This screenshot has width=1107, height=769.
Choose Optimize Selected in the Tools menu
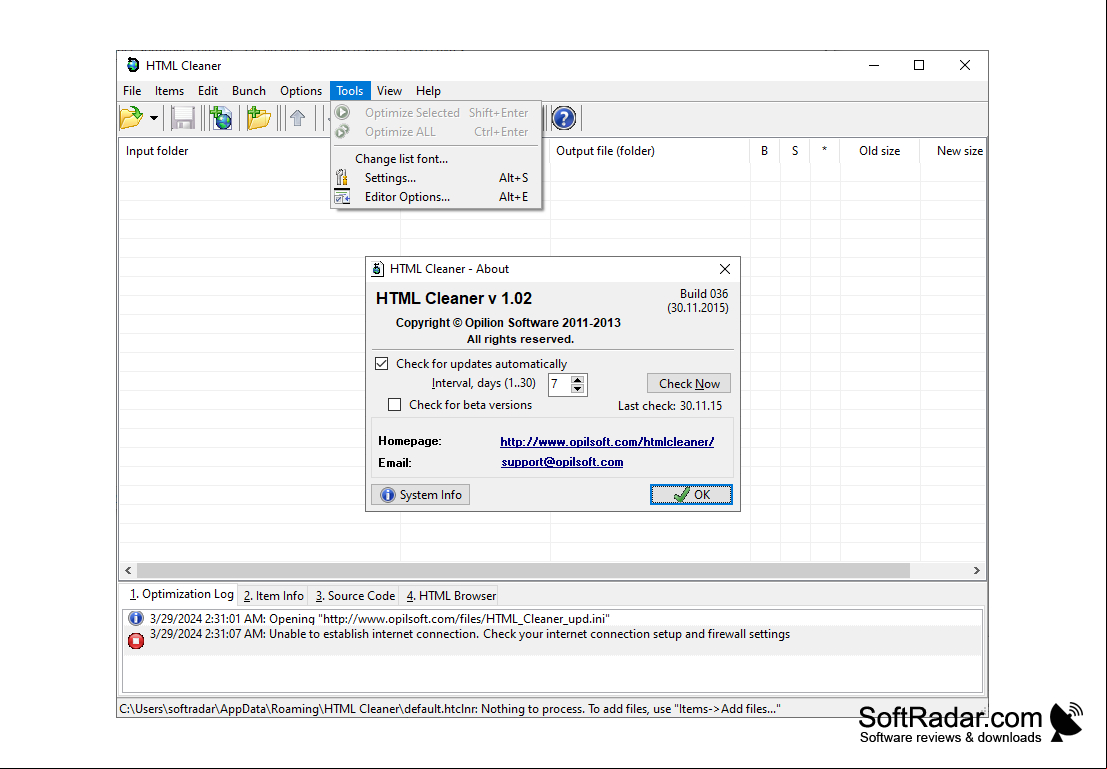[x=436, y=113]
